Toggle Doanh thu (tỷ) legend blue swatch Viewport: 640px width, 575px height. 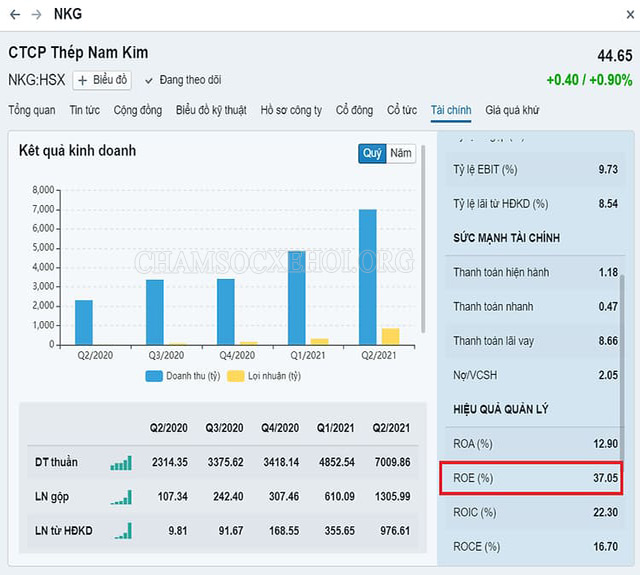[154, 376]
